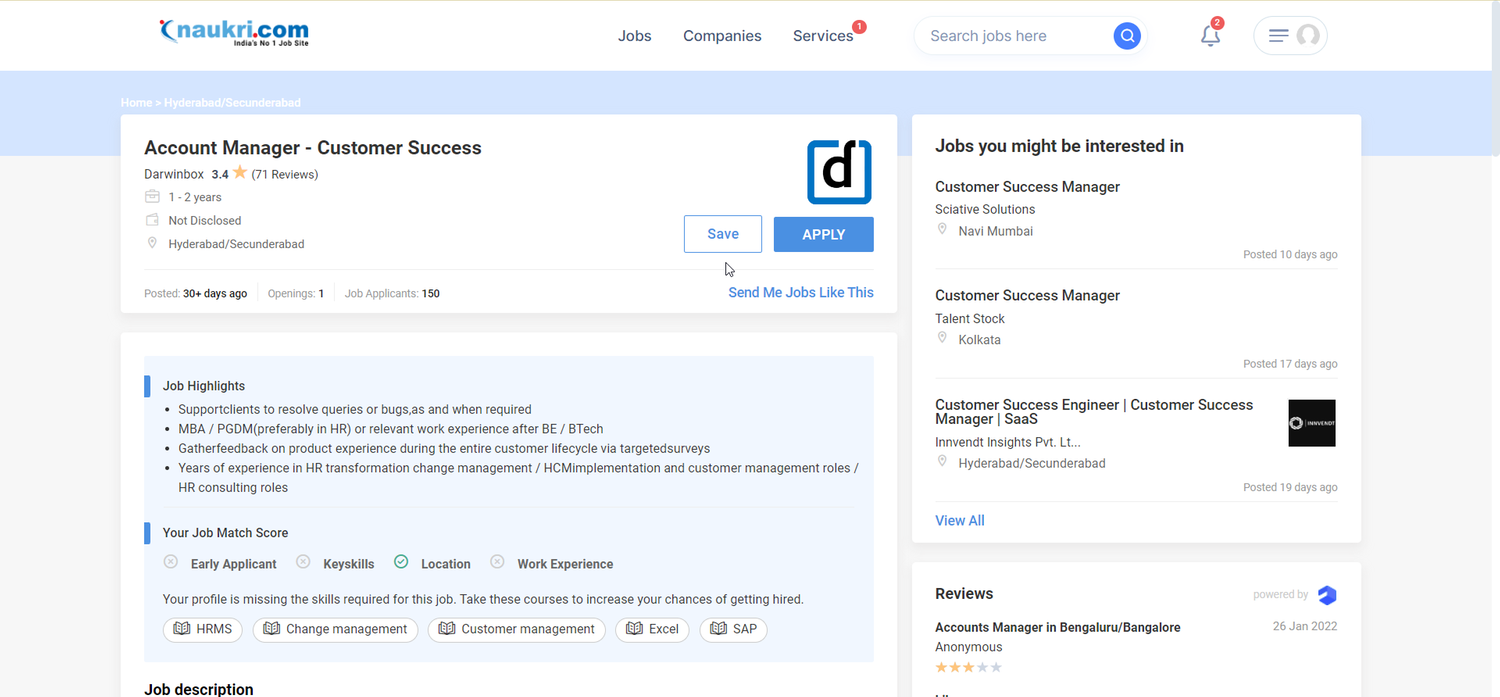Viewport: 1500px width, 697px height.
Task: Click the SAP course chip
Action: [x=733, y=629]
